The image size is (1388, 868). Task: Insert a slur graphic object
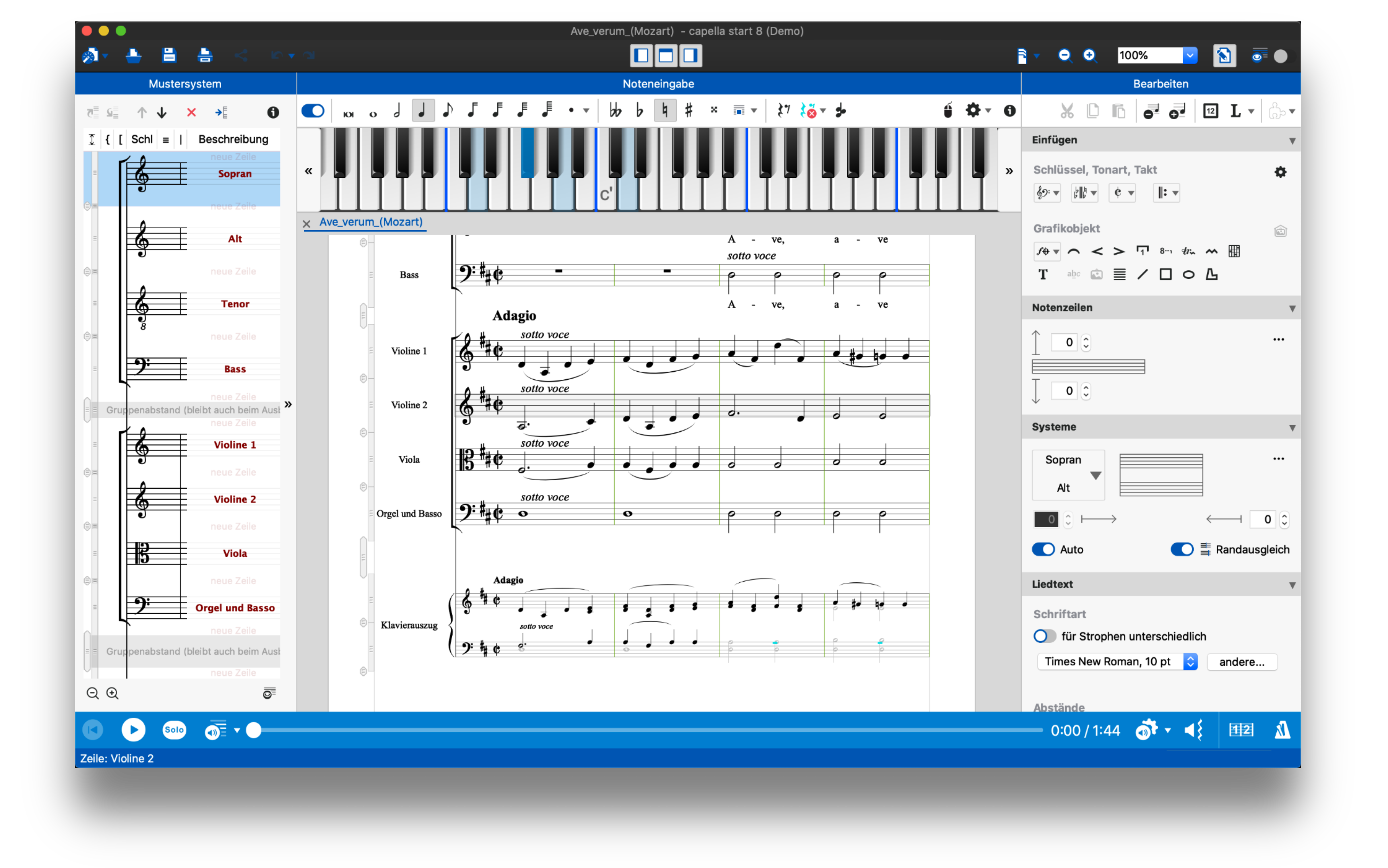[1073, 251]
